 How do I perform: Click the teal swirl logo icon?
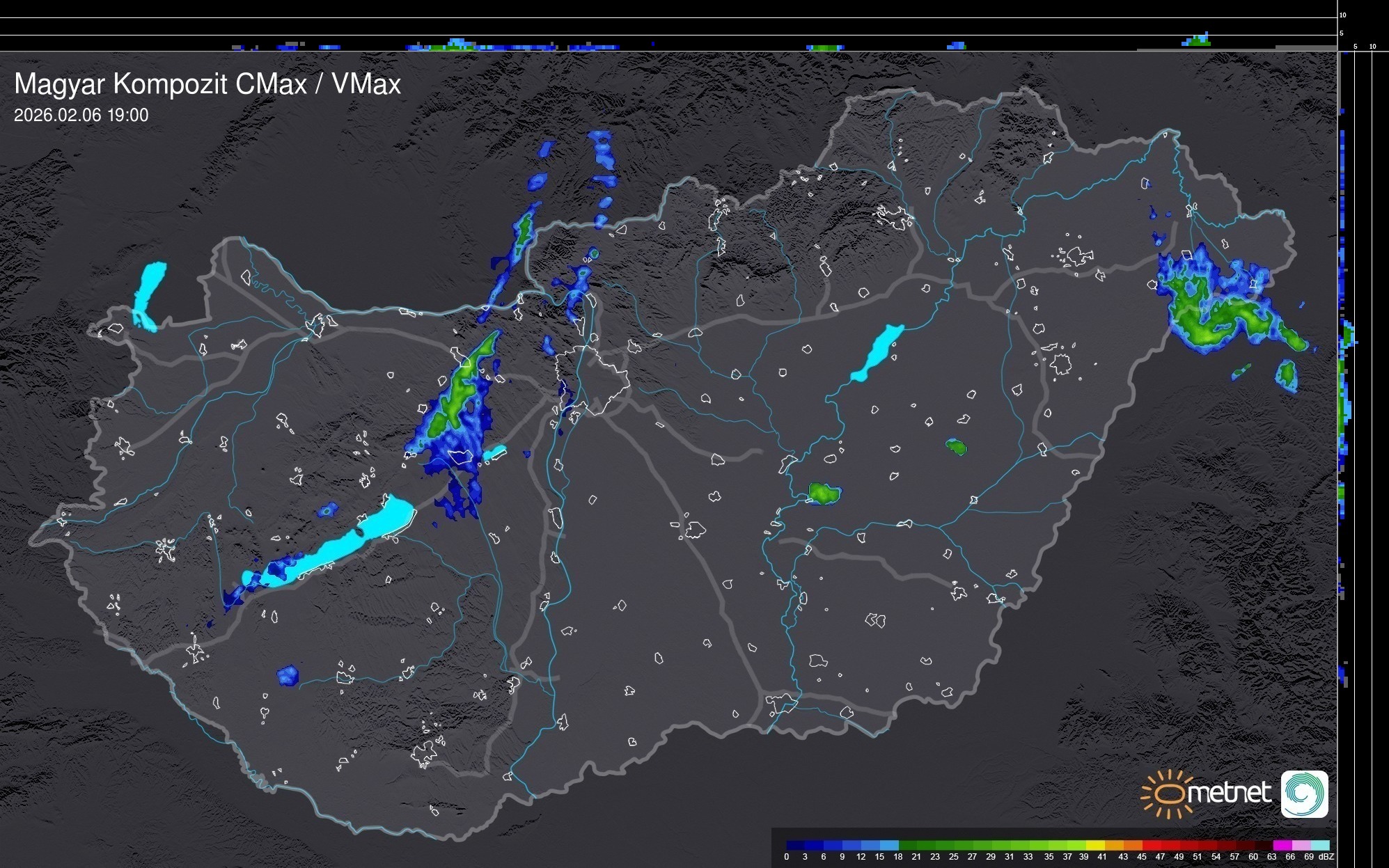click(1304, 794)
